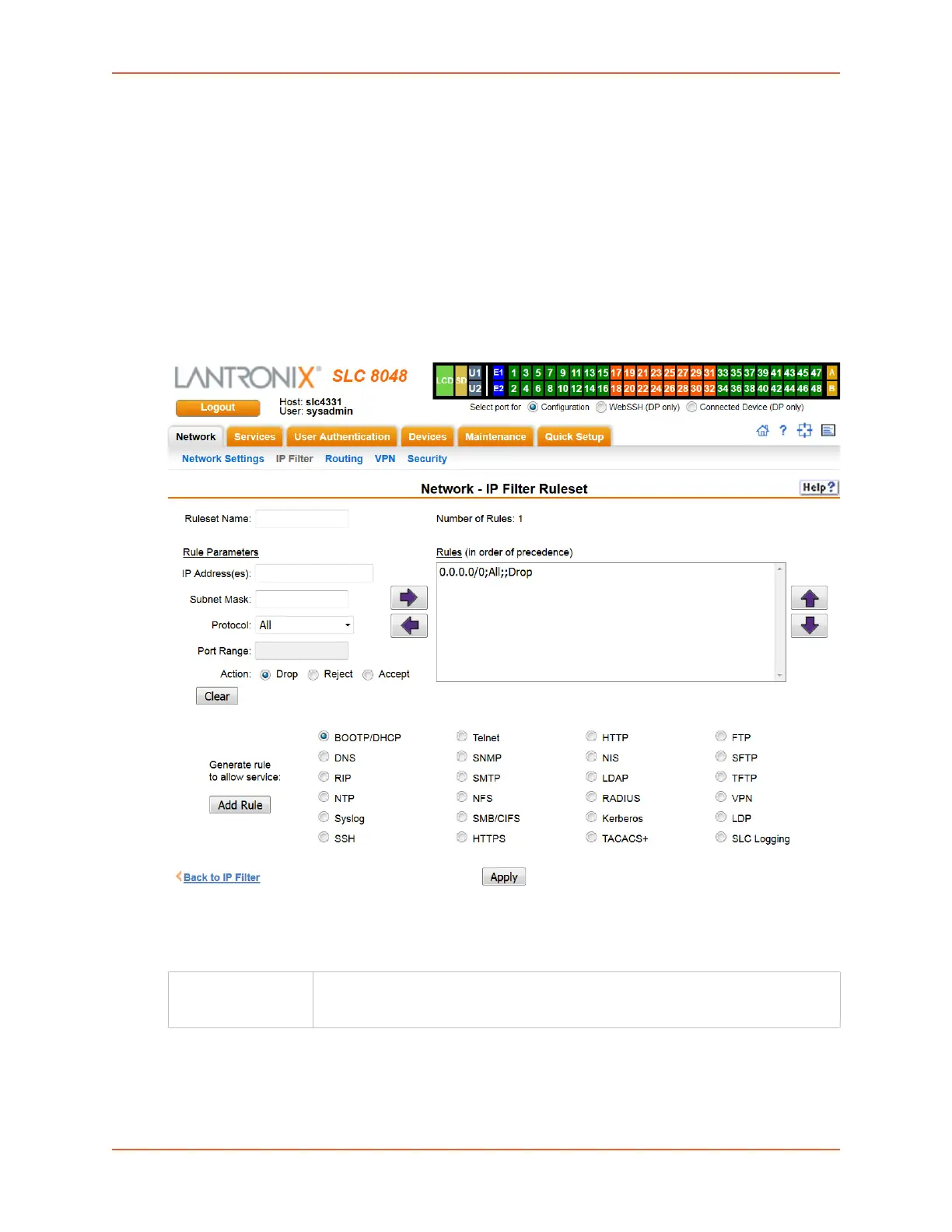Image resolution: width=952 pixels, height=1232 pixels.
Task: Click the port status crosshair icon
Action: [x=805, y=430]
